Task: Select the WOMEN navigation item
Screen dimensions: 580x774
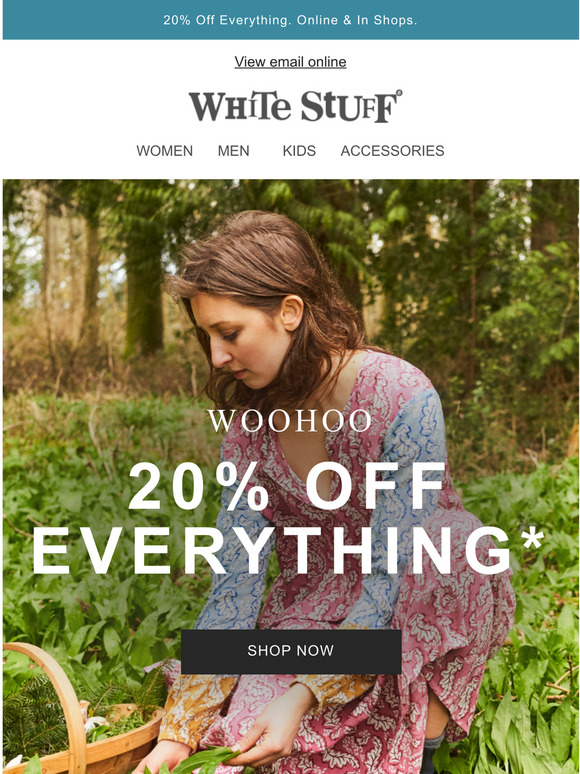Action: click(x=164, y=151)
